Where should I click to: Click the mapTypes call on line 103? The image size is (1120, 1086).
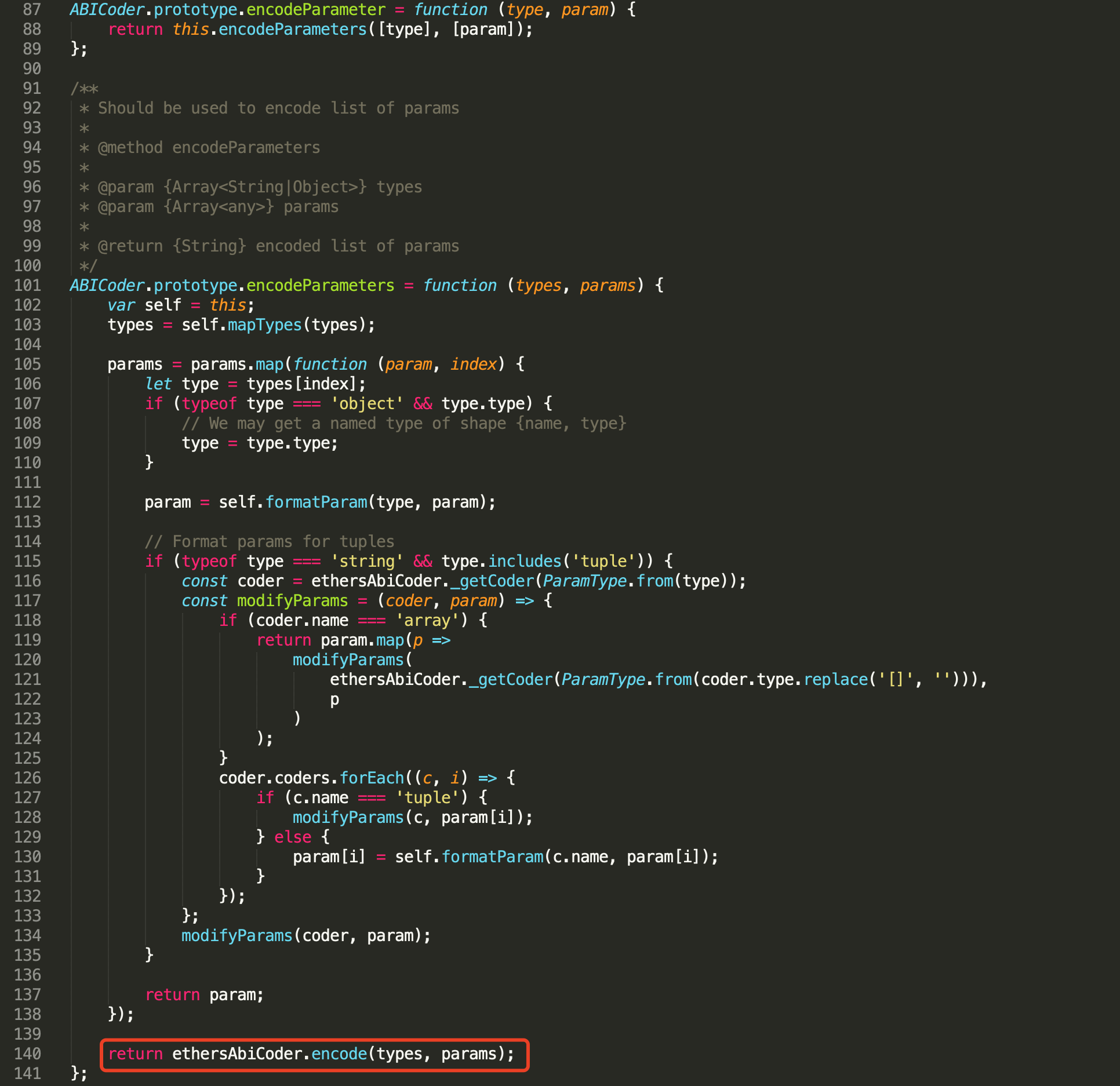click(x=264, y=325)
